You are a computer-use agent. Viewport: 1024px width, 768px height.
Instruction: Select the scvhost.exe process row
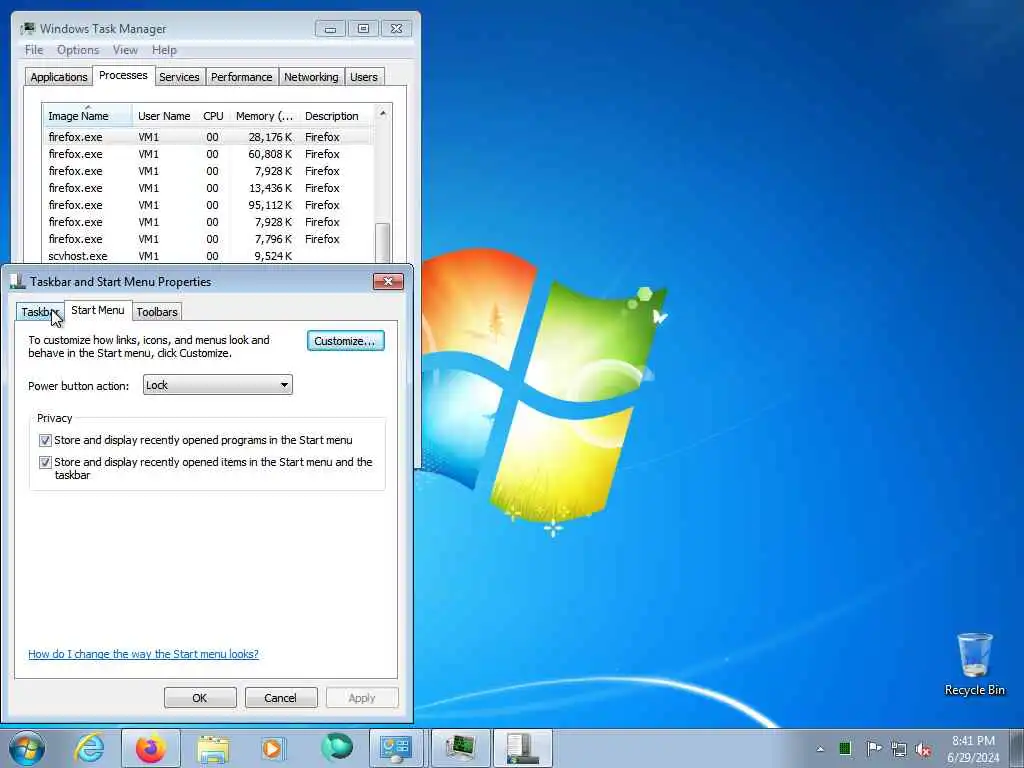point(208,256)
